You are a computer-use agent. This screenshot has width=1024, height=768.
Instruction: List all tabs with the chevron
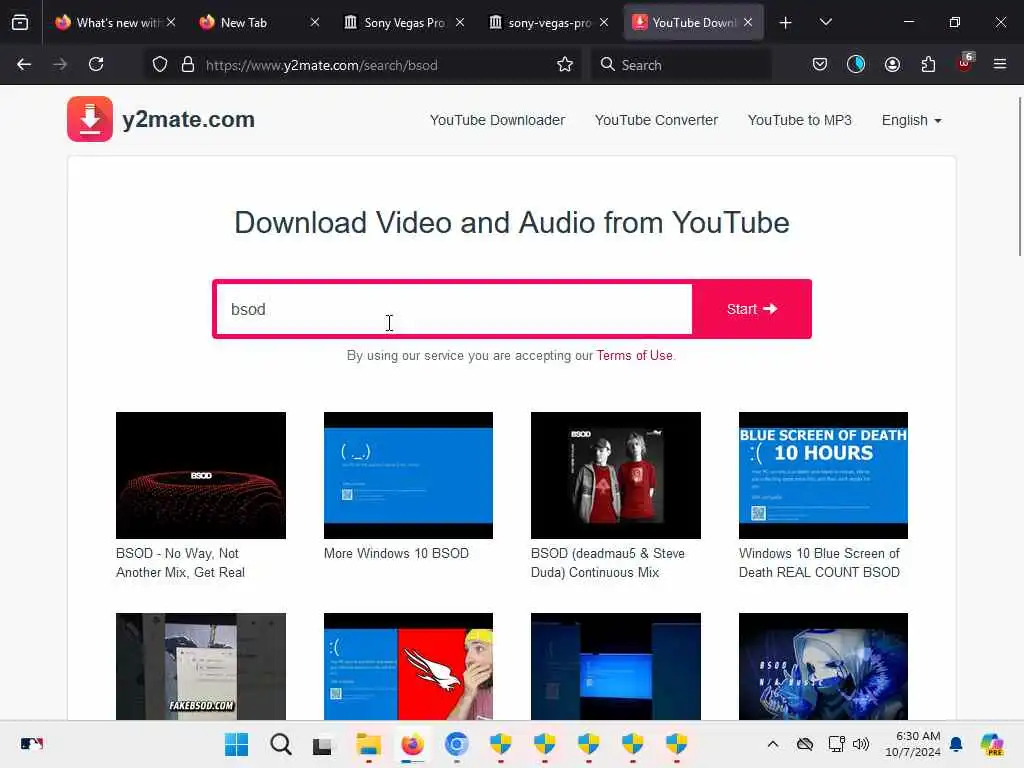[825, 23]
